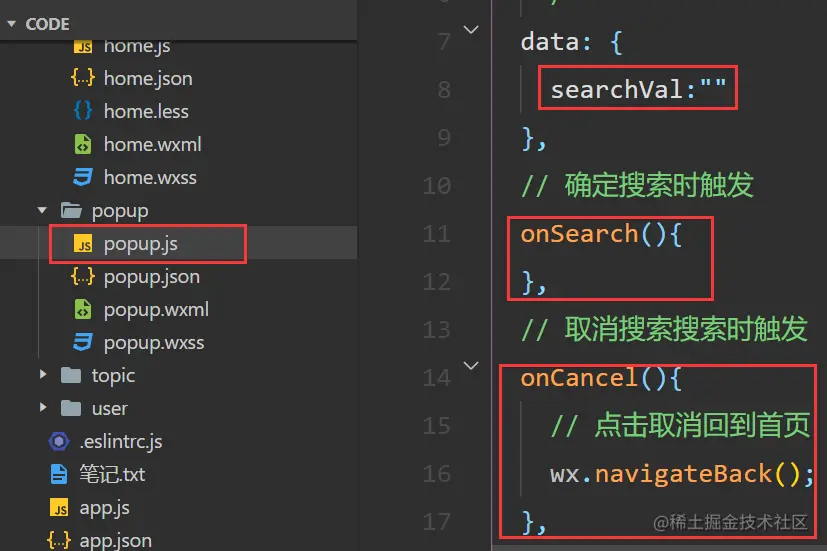Open popup.wxml file icon
This screenshot has width=827, height=551.
83,310
